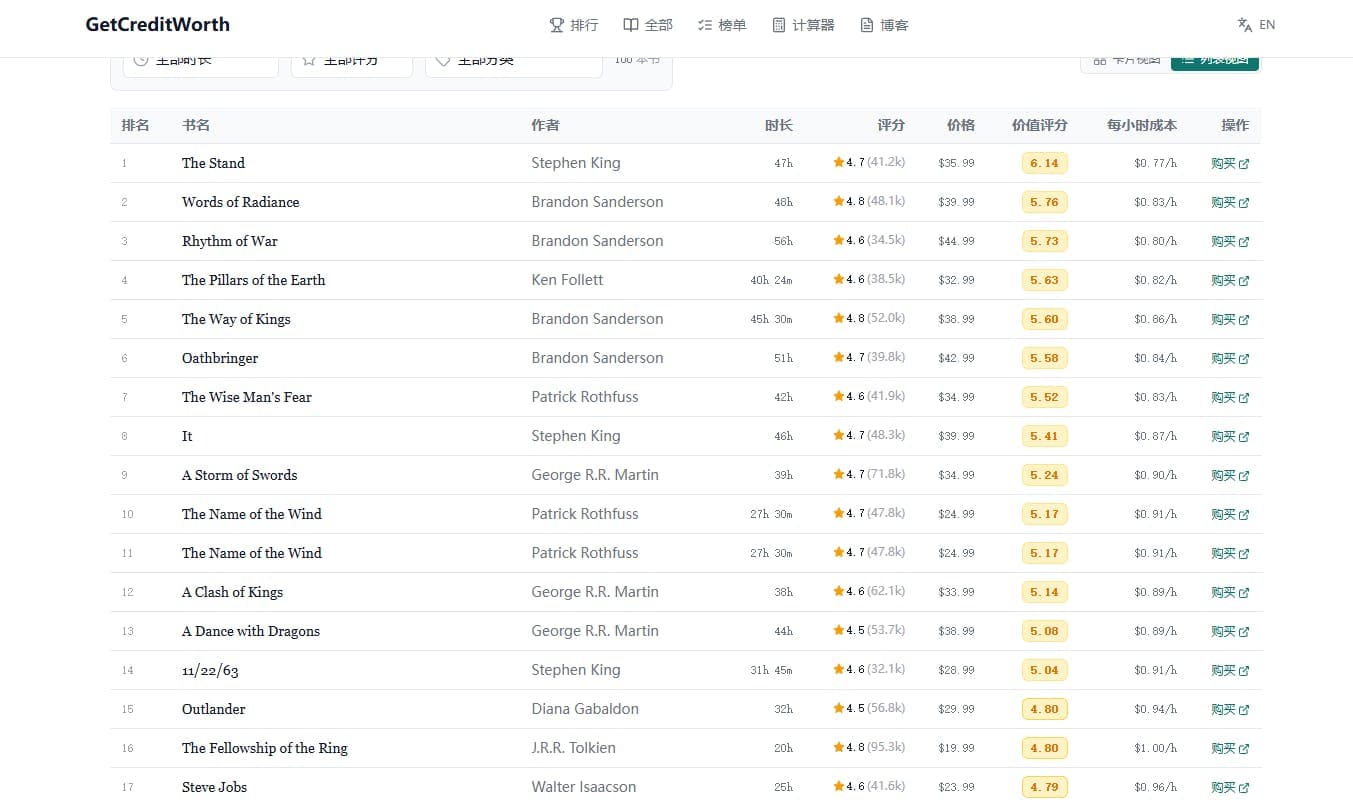Switch to the 卡片视图 card view

click(1126, 62)
